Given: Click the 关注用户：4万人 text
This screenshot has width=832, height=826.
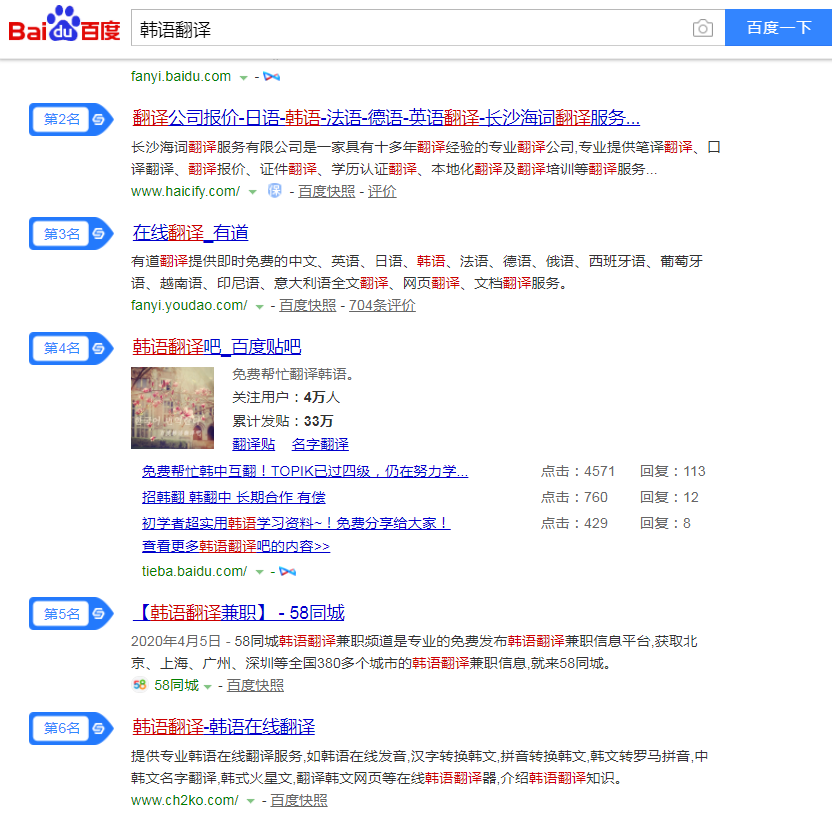Looking at the screenshot, I should click(285, 397).
